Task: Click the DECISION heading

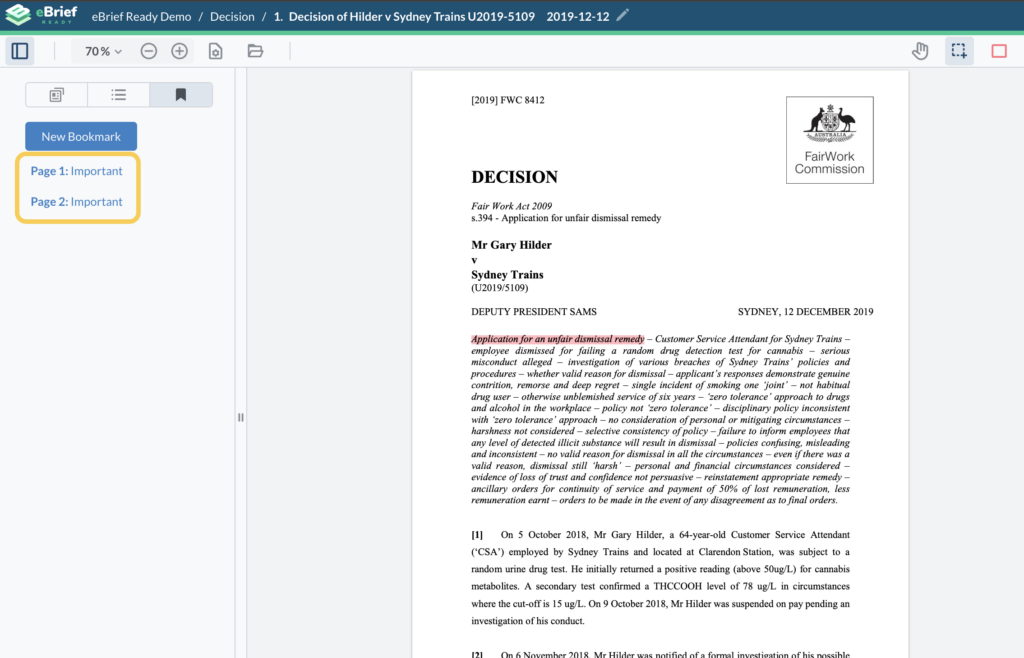Action: coord(515,177)
